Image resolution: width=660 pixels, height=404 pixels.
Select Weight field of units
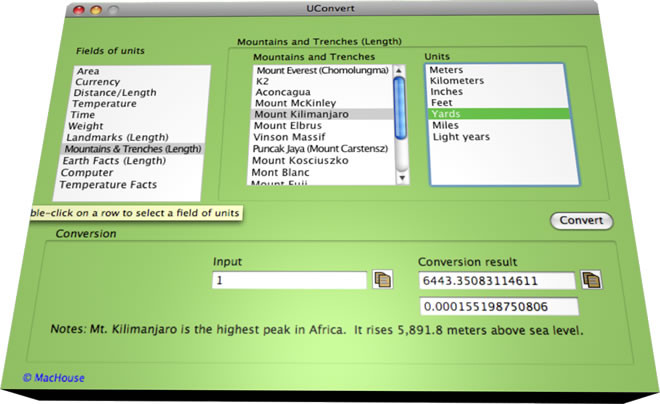136,126
